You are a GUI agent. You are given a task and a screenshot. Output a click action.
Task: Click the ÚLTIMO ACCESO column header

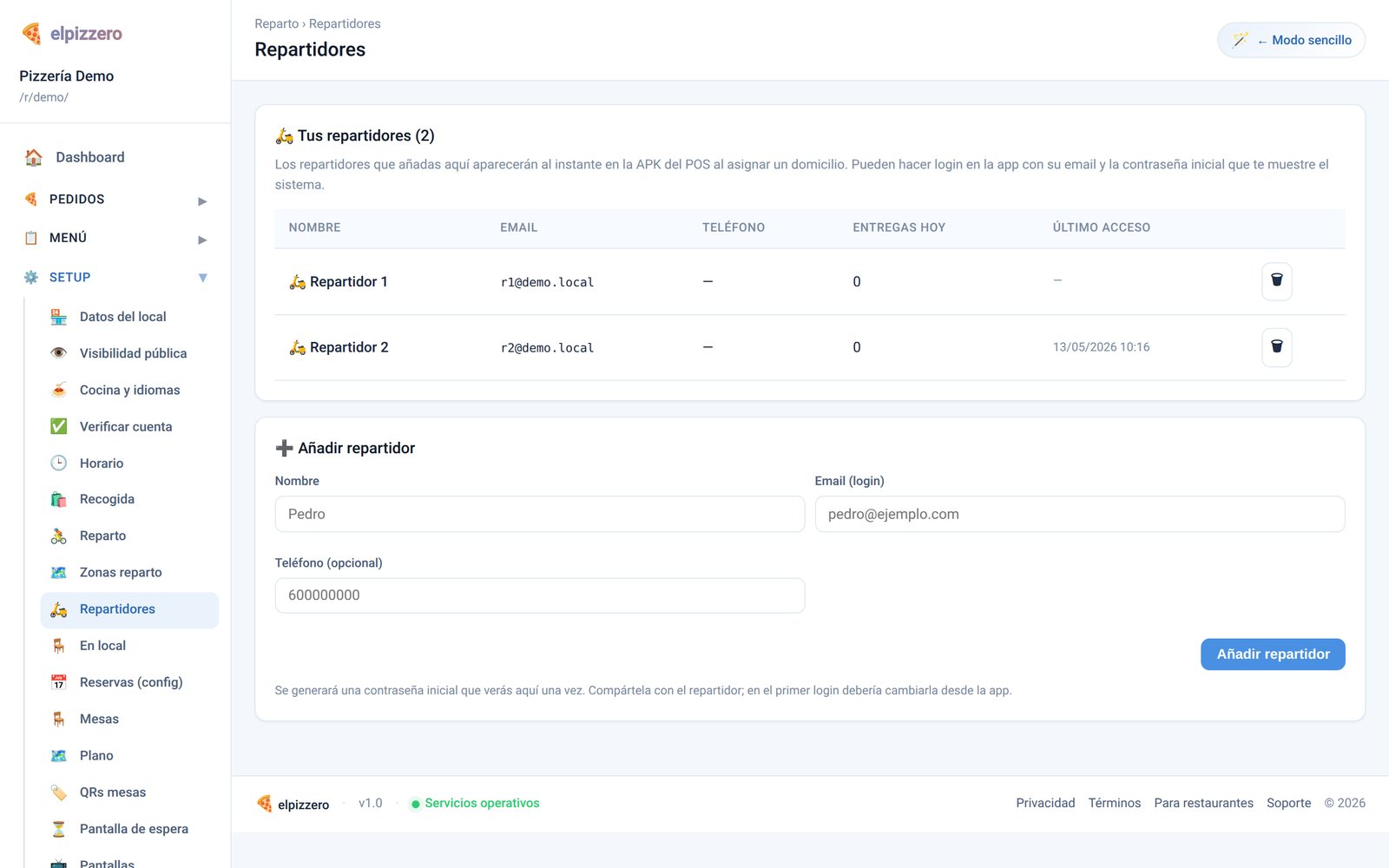(x=1101, y=227)
